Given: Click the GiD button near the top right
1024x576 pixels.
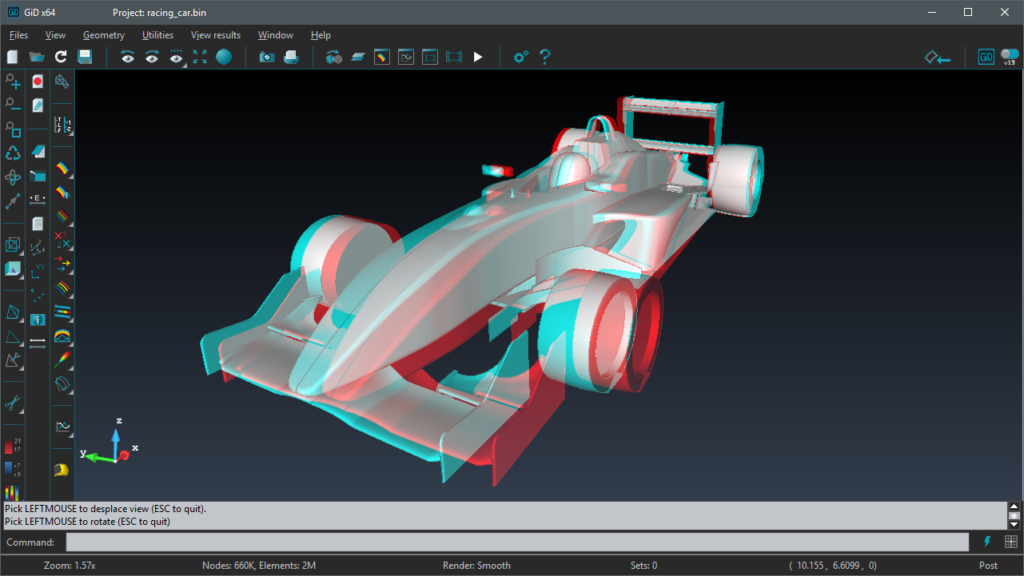Looking at the screenshot, I should click(986, 57).
